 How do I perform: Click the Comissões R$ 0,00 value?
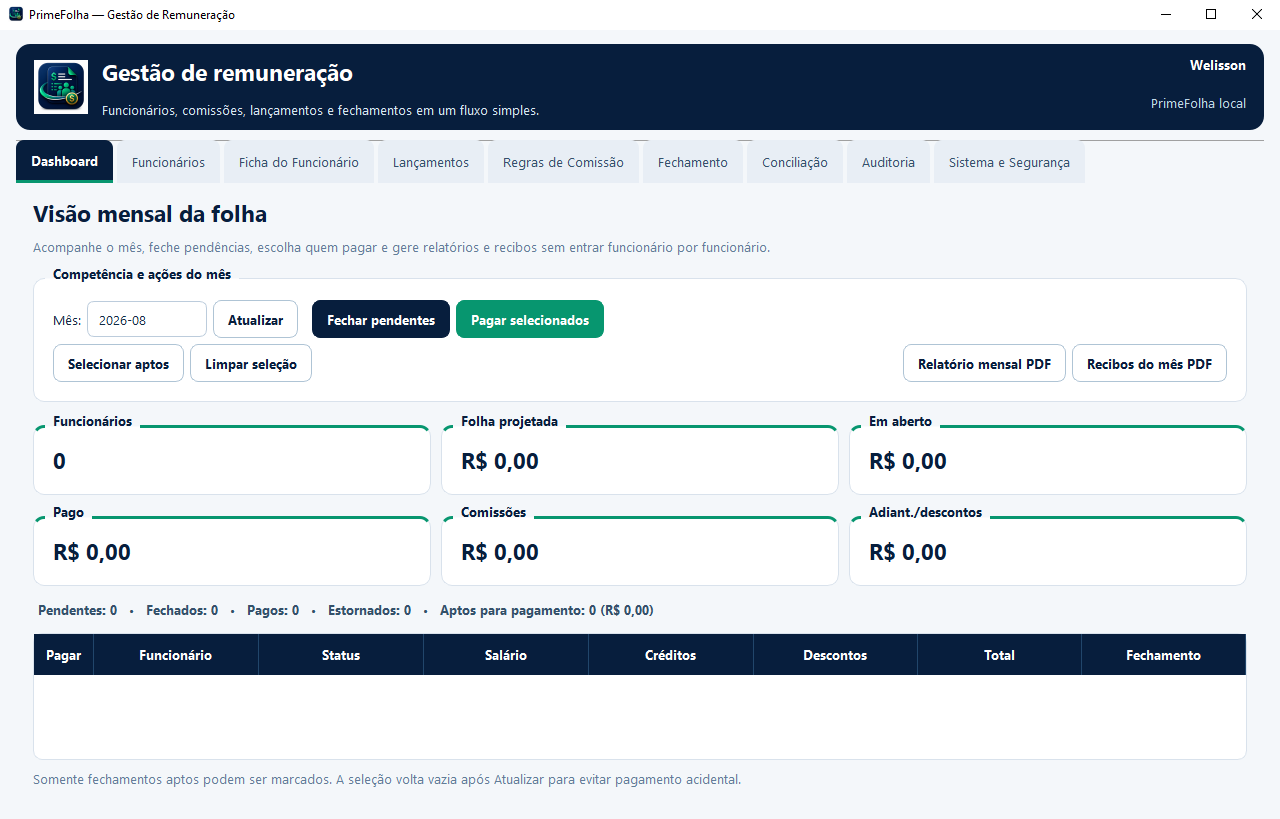[x=500, y=552]
